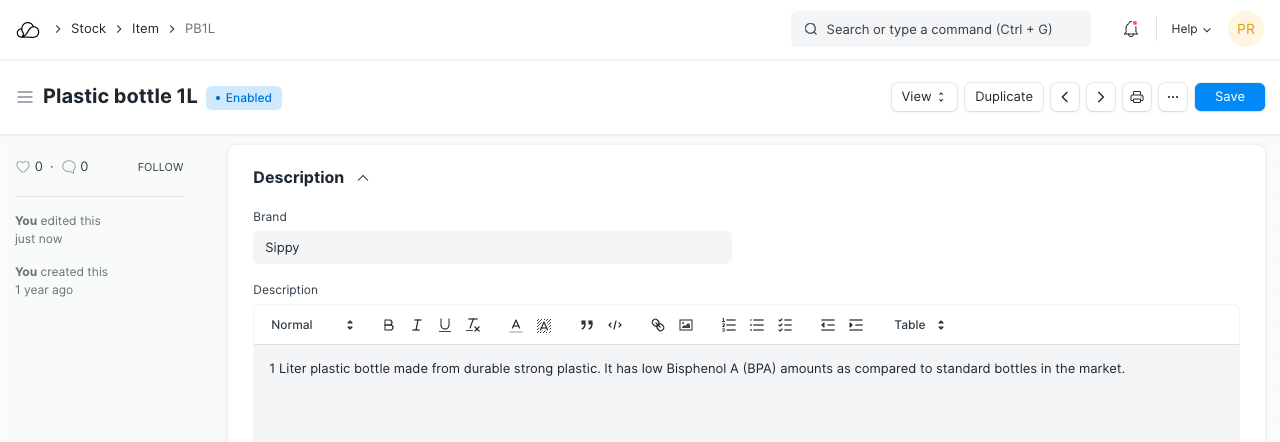Viewport: 1280px width, 442px height.
Task: Apply italic formatting in description editor
Action: coord(417,325)
